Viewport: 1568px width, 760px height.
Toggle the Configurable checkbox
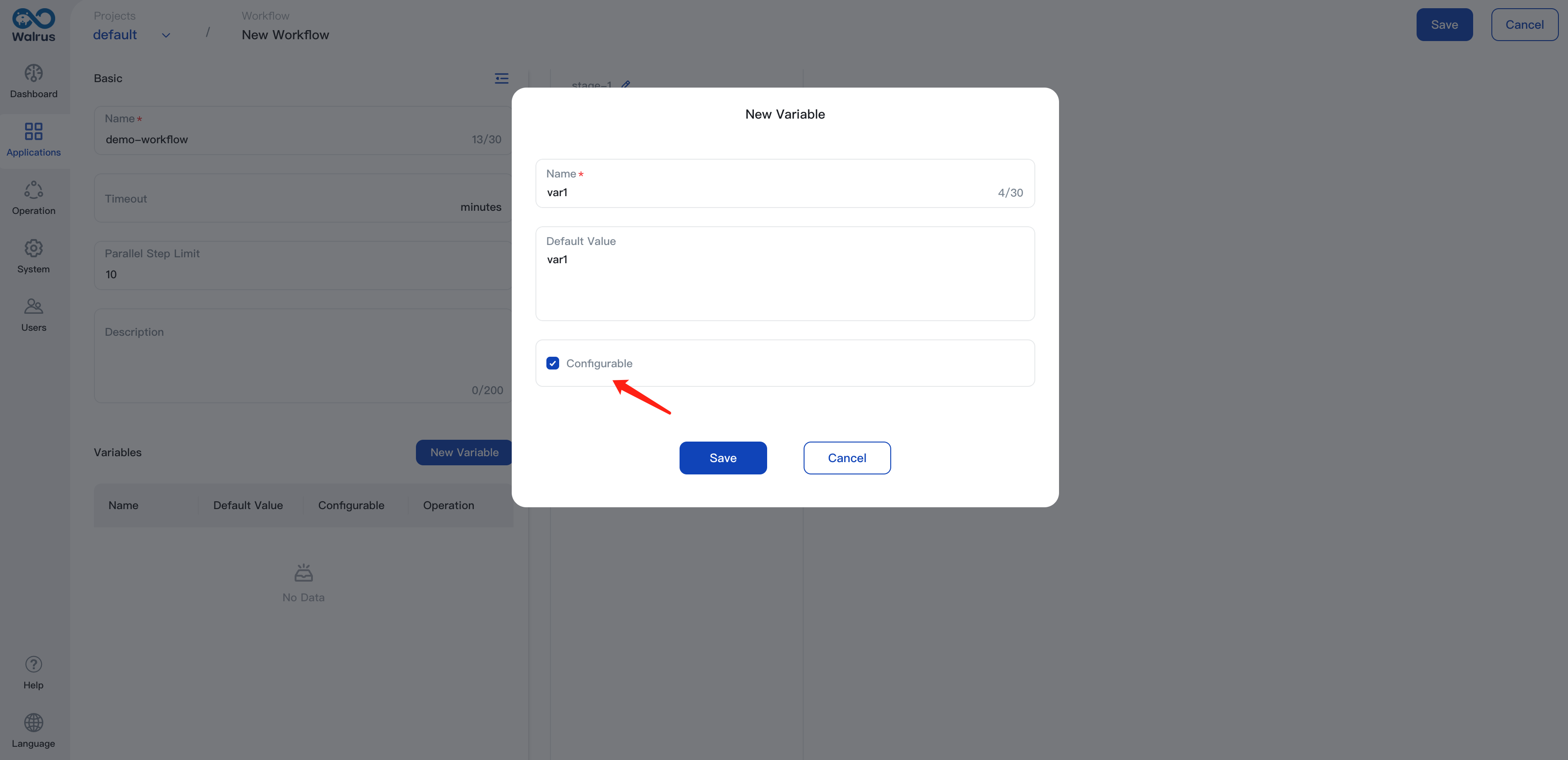(x=553, y=362)
